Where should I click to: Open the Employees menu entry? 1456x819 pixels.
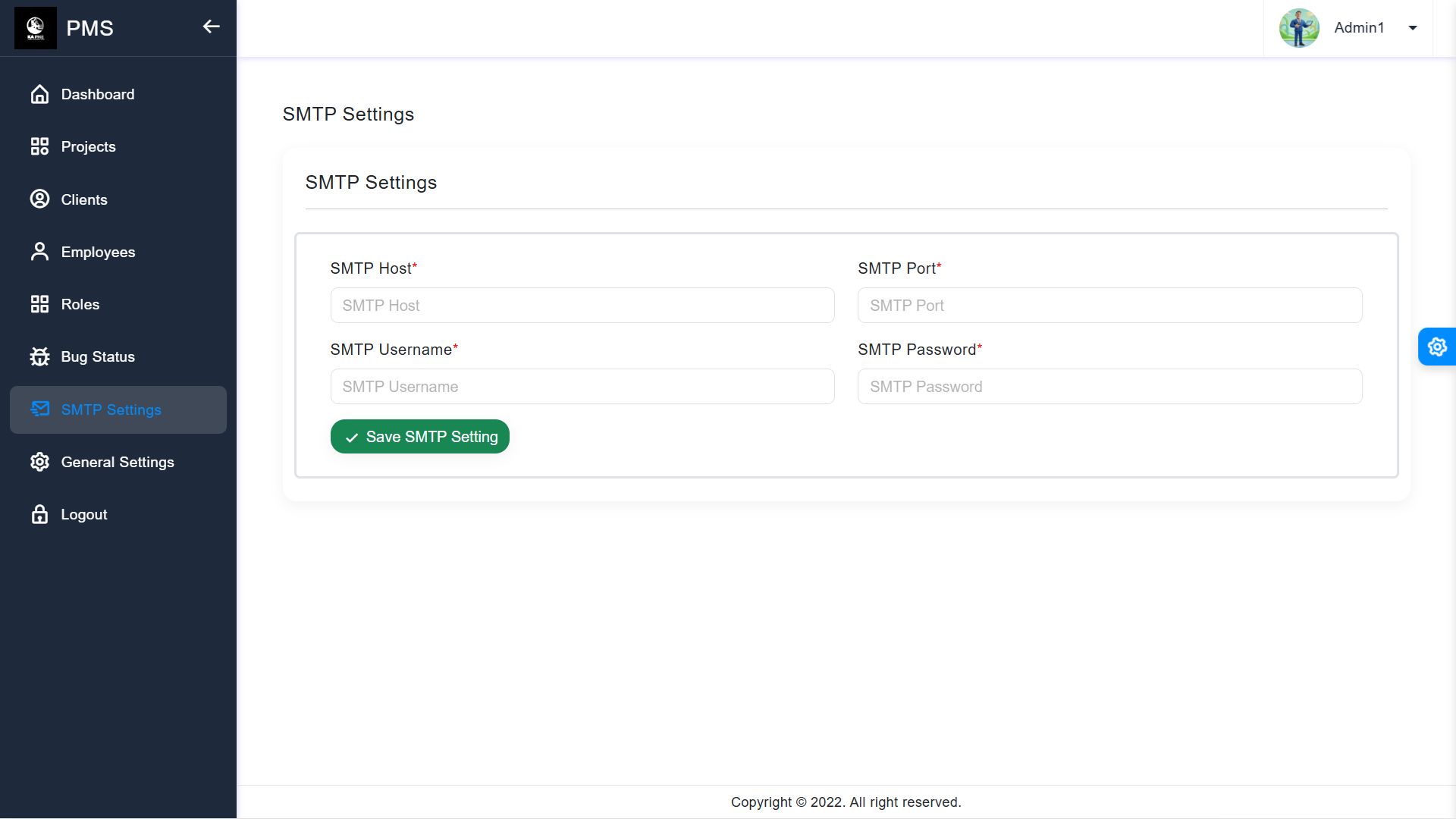98,252
